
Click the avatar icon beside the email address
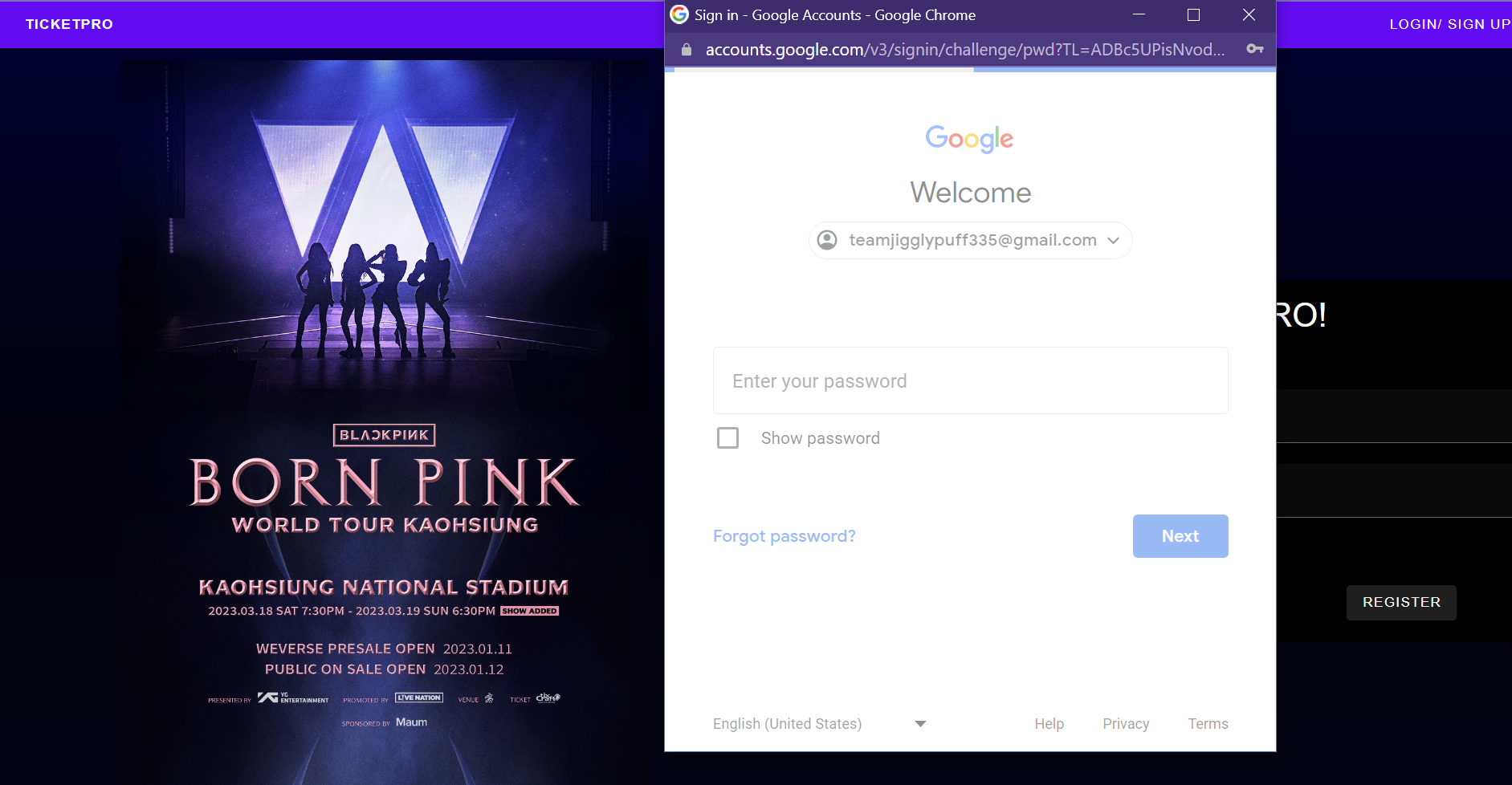[827, 239]
